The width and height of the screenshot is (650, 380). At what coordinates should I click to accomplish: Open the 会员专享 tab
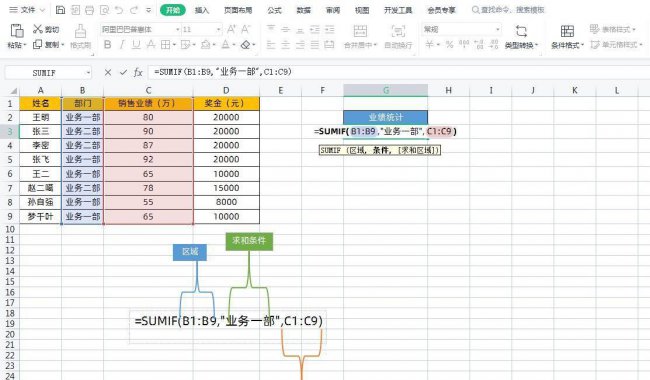441,10
